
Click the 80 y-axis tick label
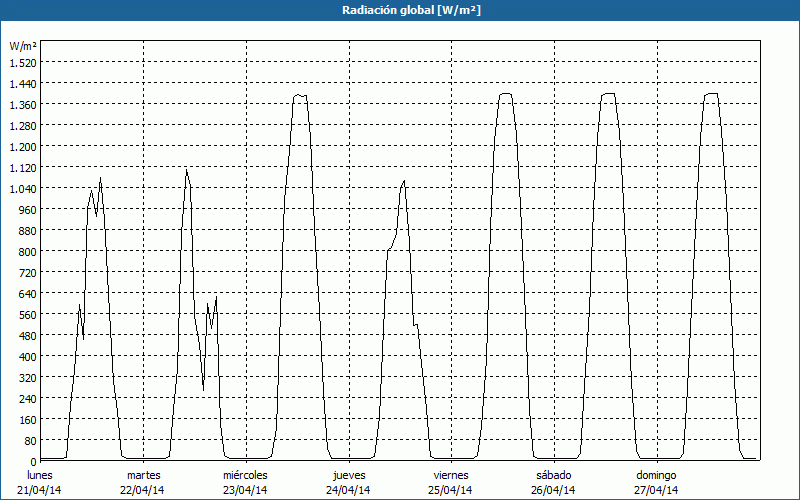pyautogui.click(x=30, y=440)
